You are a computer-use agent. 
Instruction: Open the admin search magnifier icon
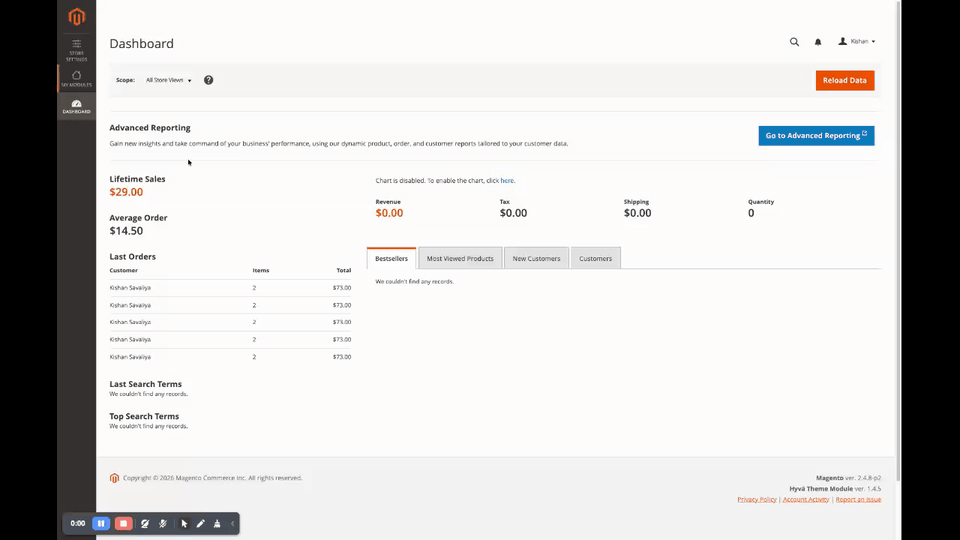794,42
